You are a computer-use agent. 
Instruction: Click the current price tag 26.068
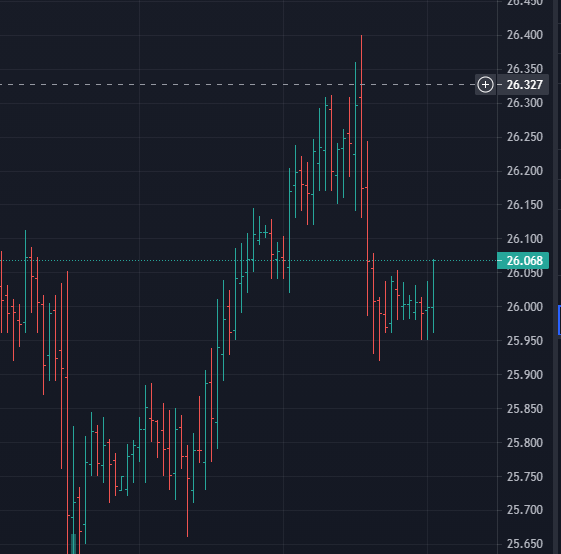click(523, 261)
